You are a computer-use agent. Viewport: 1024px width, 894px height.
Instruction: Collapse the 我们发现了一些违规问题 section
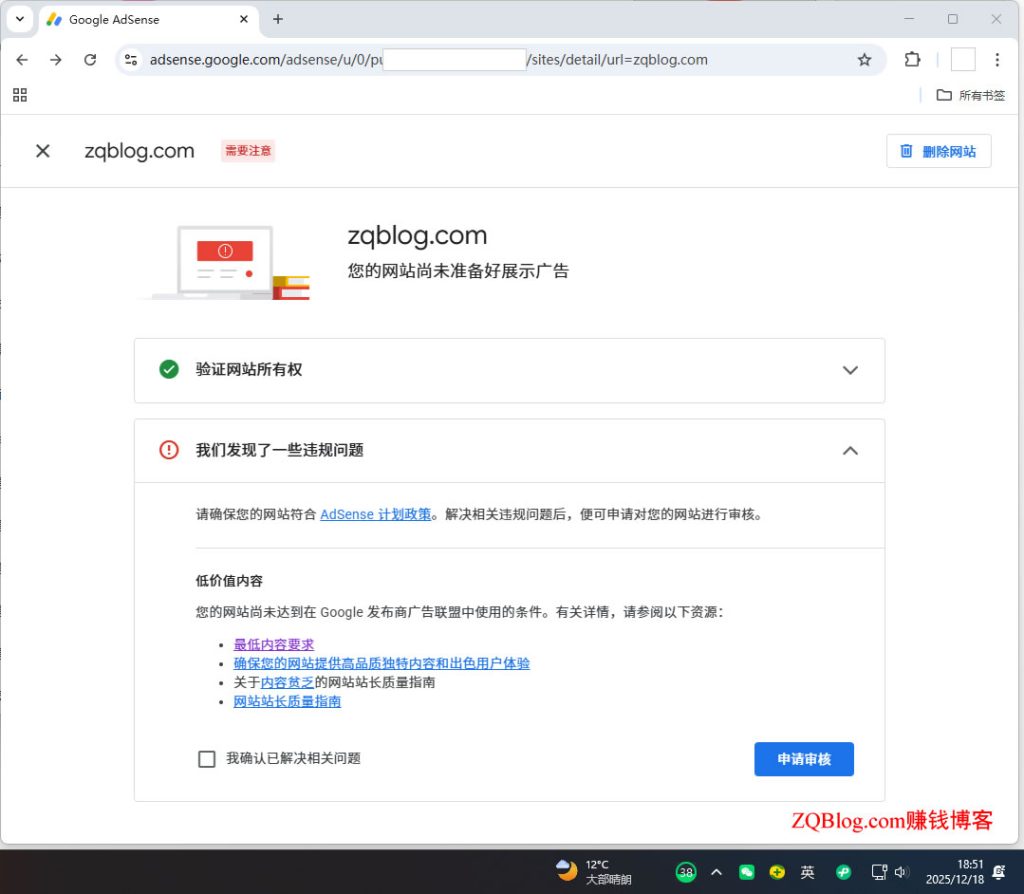(x=850, y=450)
